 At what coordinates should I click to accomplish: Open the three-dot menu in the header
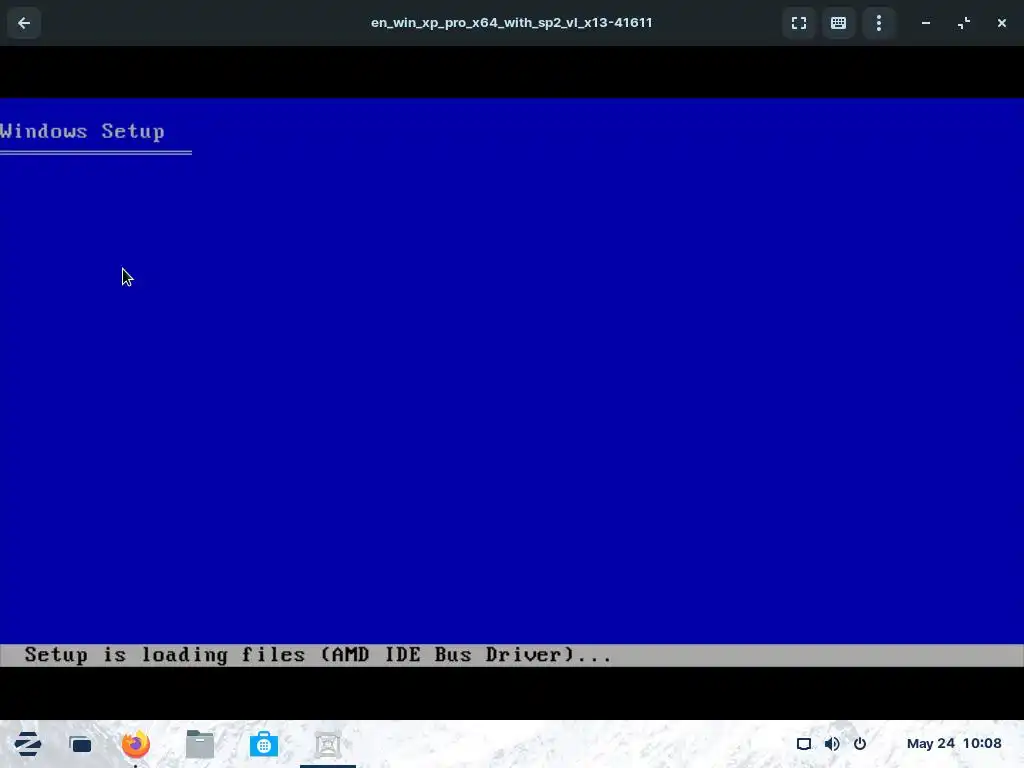tap(879, 23)
